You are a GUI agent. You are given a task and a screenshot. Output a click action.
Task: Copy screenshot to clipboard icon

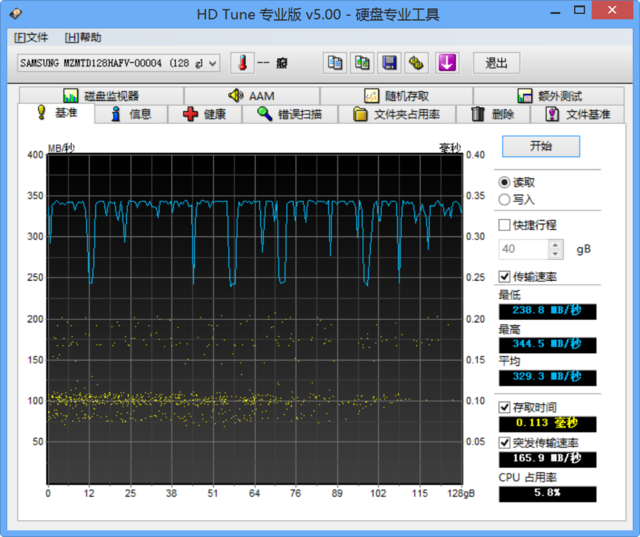click(x=362, y=63)
